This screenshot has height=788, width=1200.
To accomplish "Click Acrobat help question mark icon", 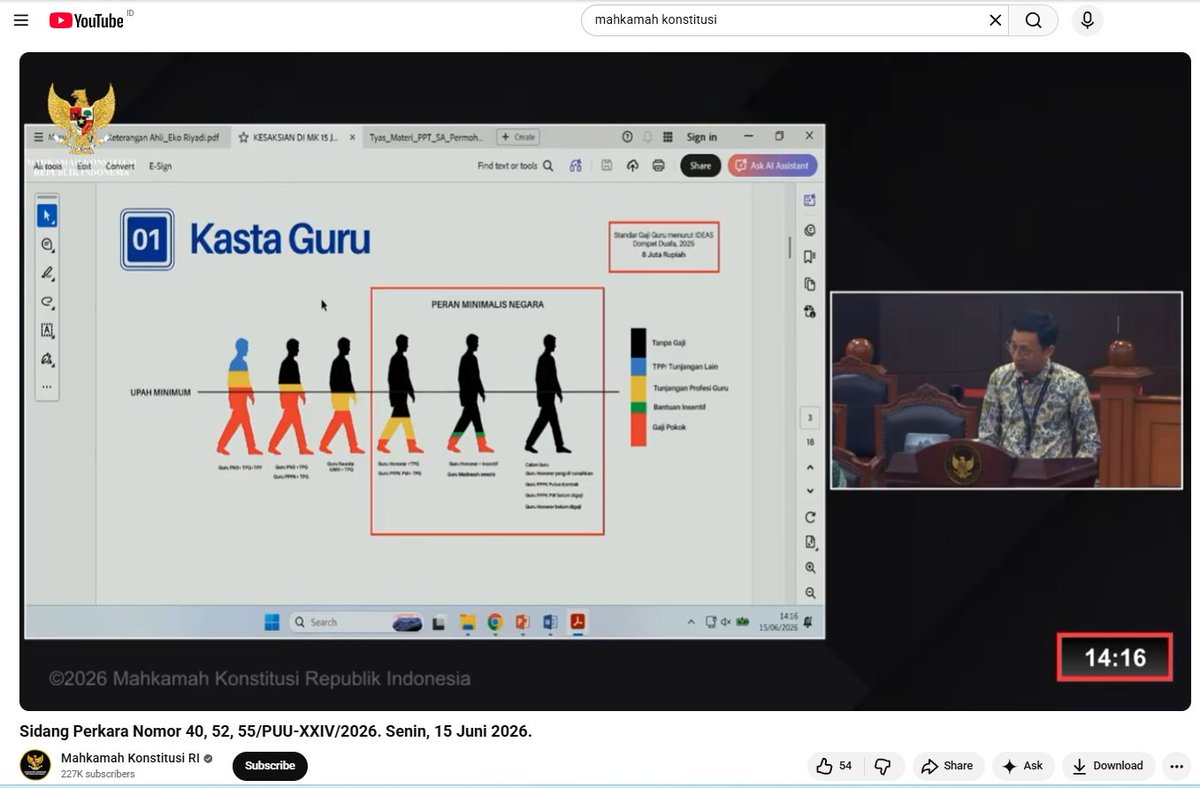I will (627, 137).
